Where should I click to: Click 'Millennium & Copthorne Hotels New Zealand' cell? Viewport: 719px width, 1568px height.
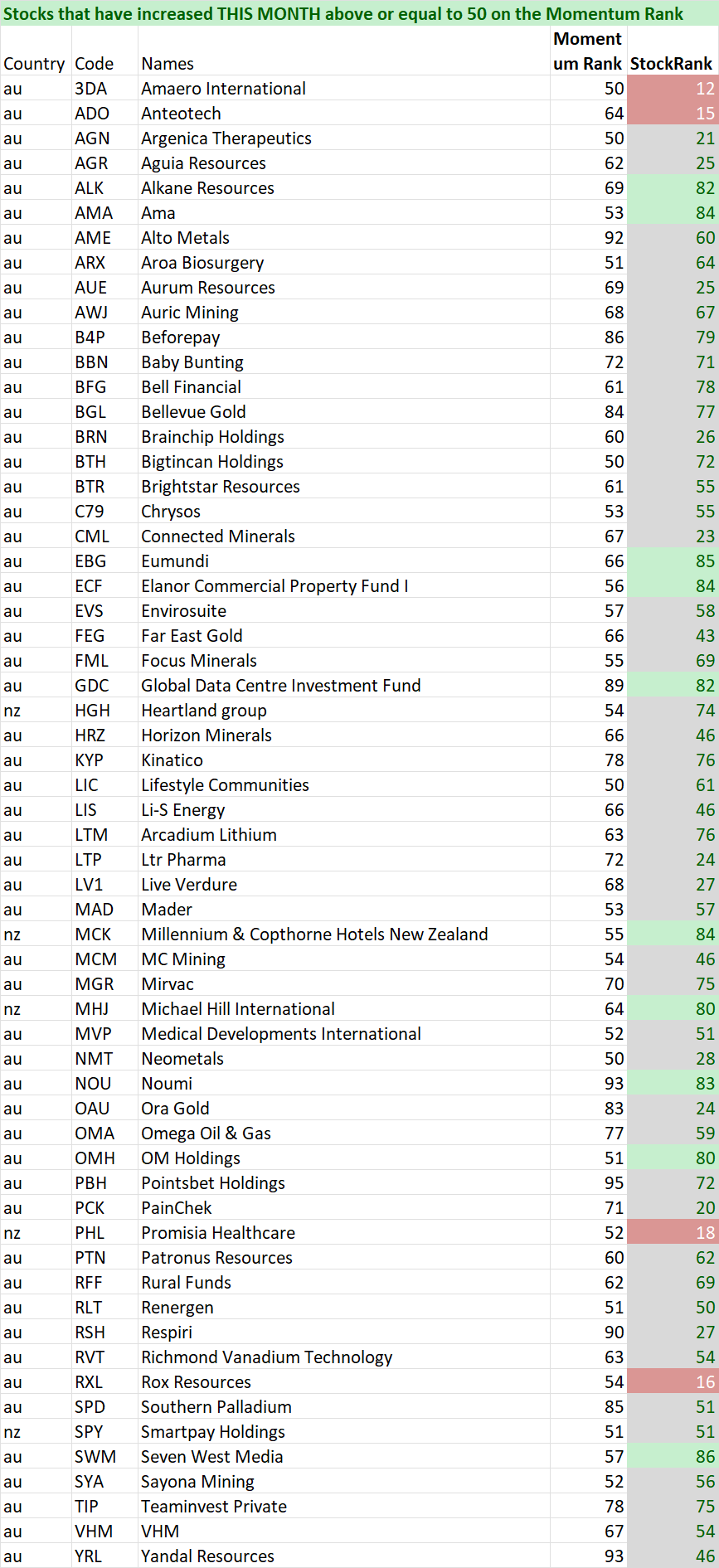[343, 934]
